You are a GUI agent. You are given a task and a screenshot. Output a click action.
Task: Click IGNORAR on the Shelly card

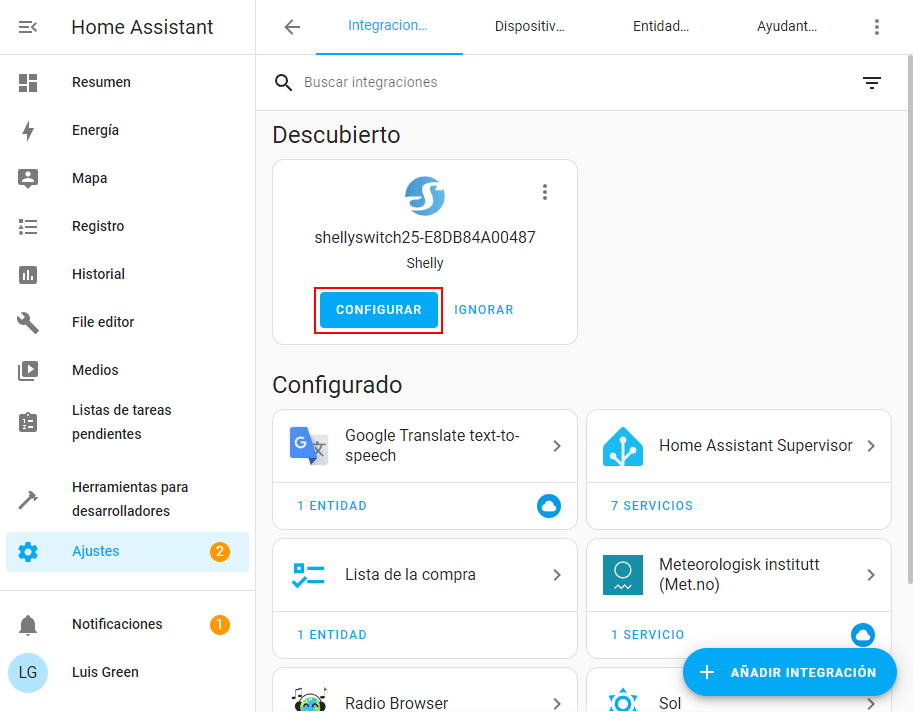(484, 310)
